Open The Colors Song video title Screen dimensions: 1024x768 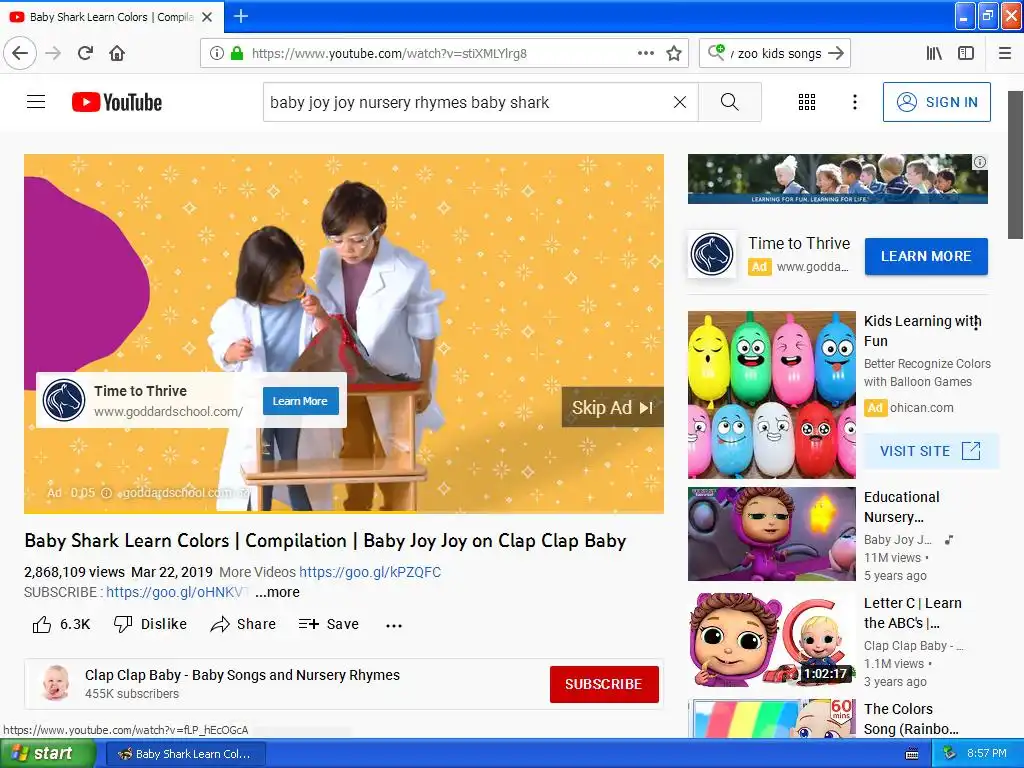[911, 718]
